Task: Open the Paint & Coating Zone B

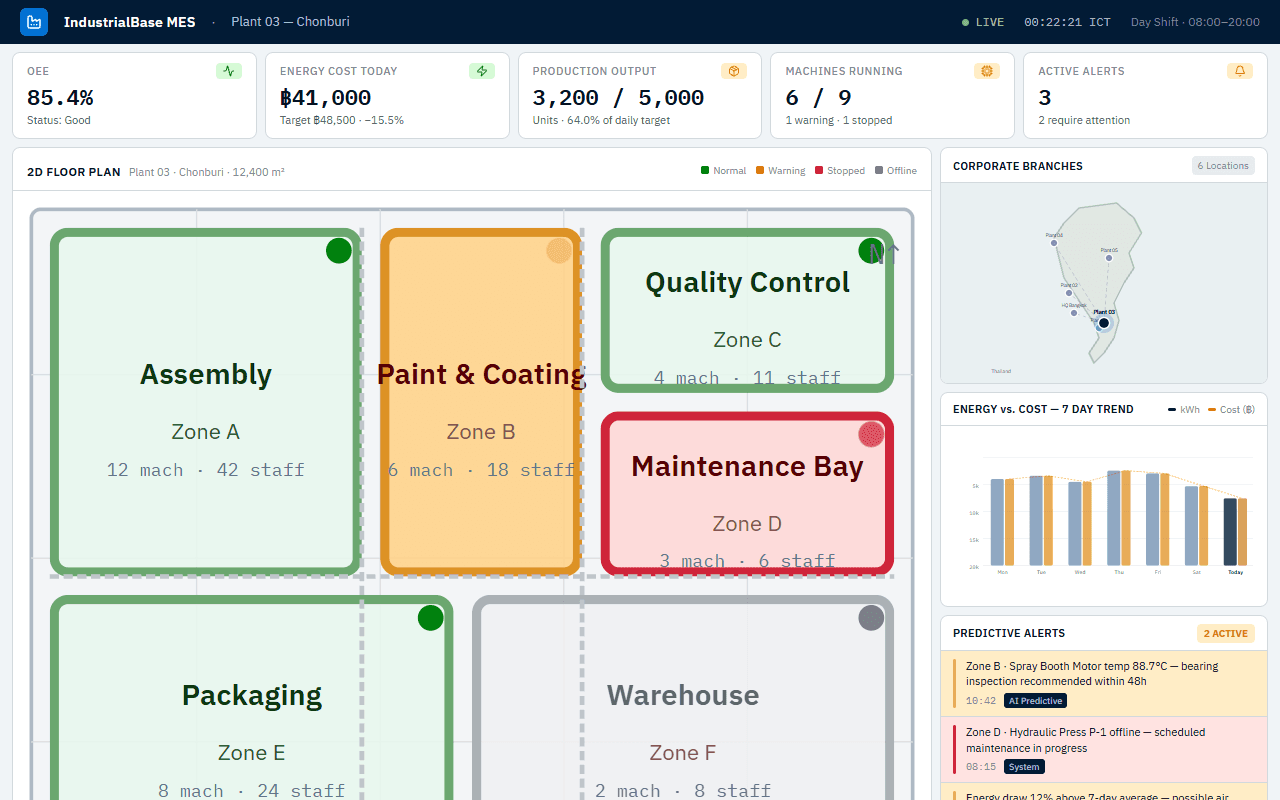Action: (x=481, y=402)
